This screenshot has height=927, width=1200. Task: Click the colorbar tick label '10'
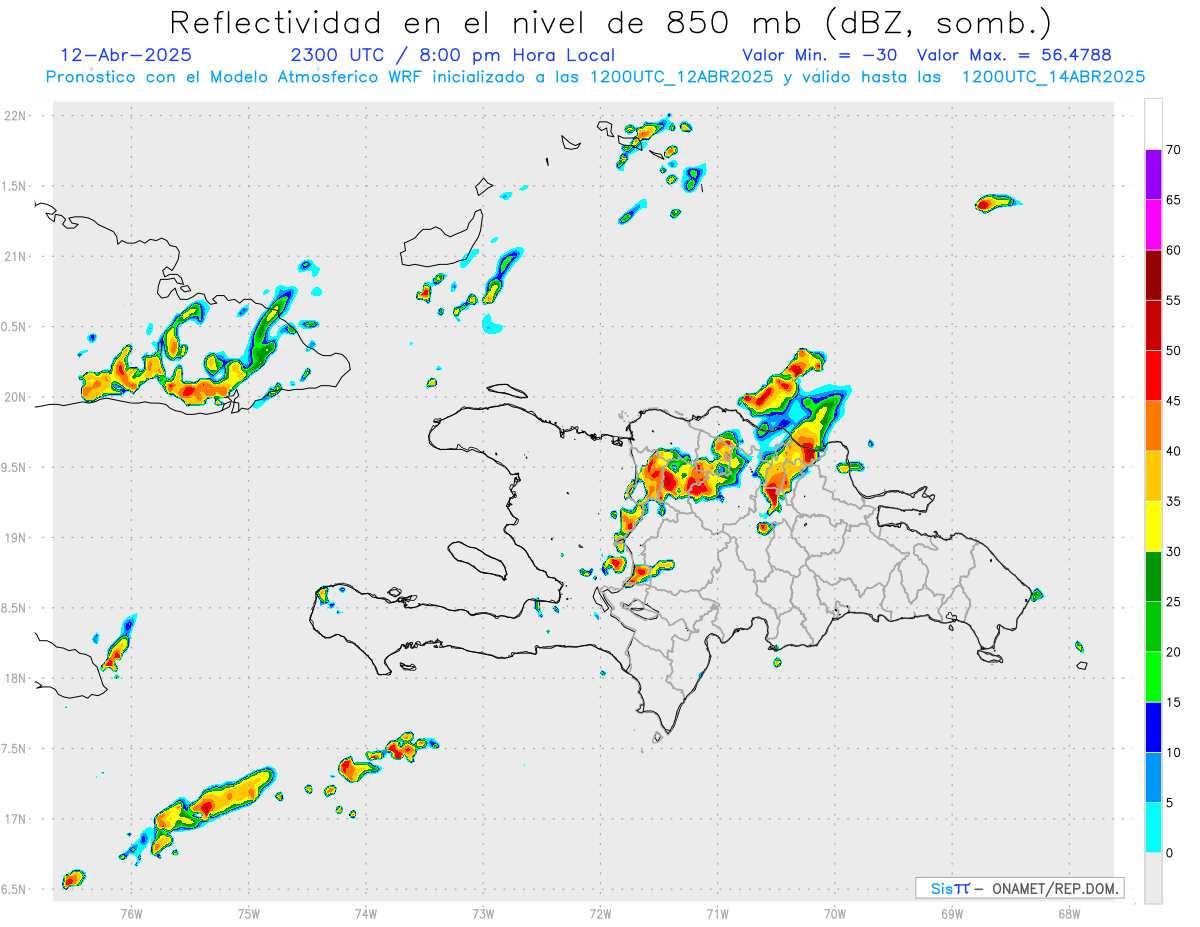[1174, 753]
